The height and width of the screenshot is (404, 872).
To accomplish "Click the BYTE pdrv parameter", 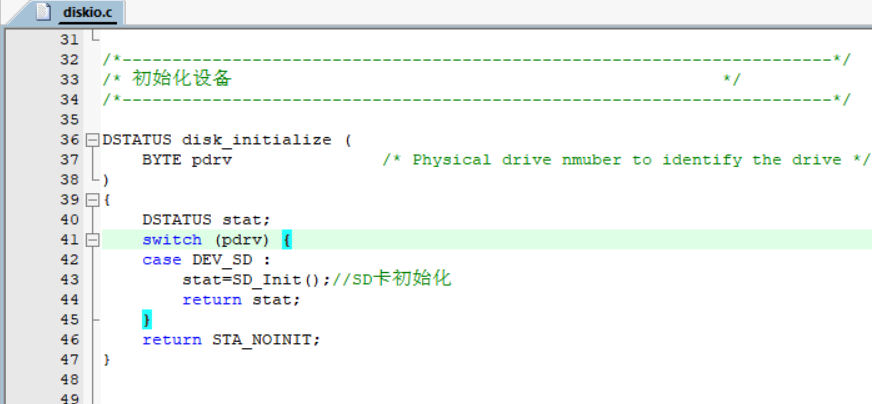I will [x=187, y=160].
